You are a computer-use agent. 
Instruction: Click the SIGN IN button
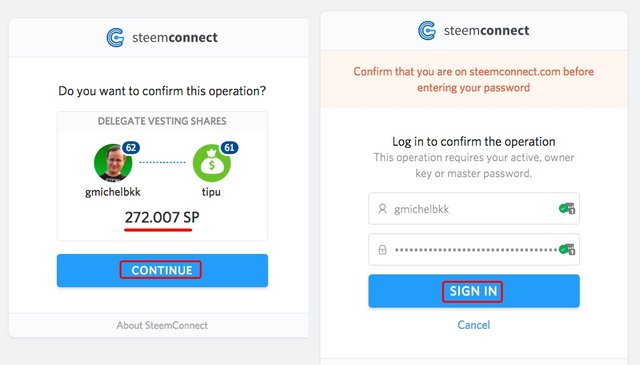[474, 291]
